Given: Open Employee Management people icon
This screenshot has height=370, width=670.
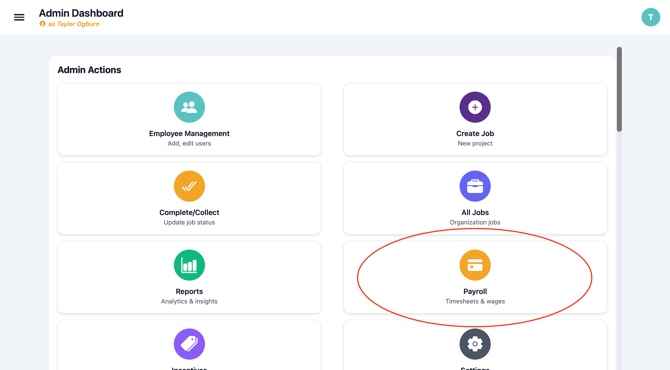Looking at the screenshot, I should point(189,107).
